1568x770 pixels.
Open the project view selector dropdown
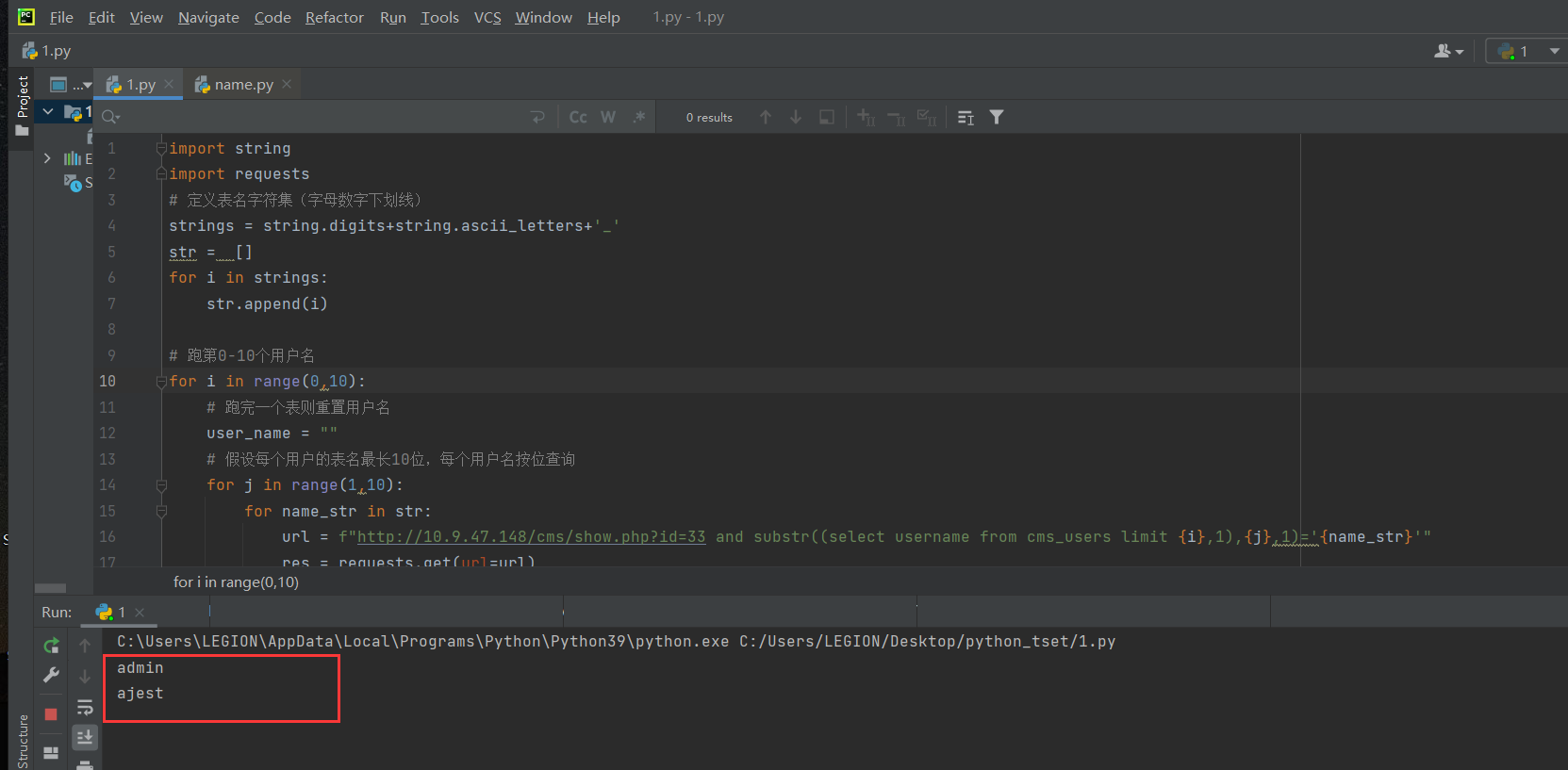(71, 84)
